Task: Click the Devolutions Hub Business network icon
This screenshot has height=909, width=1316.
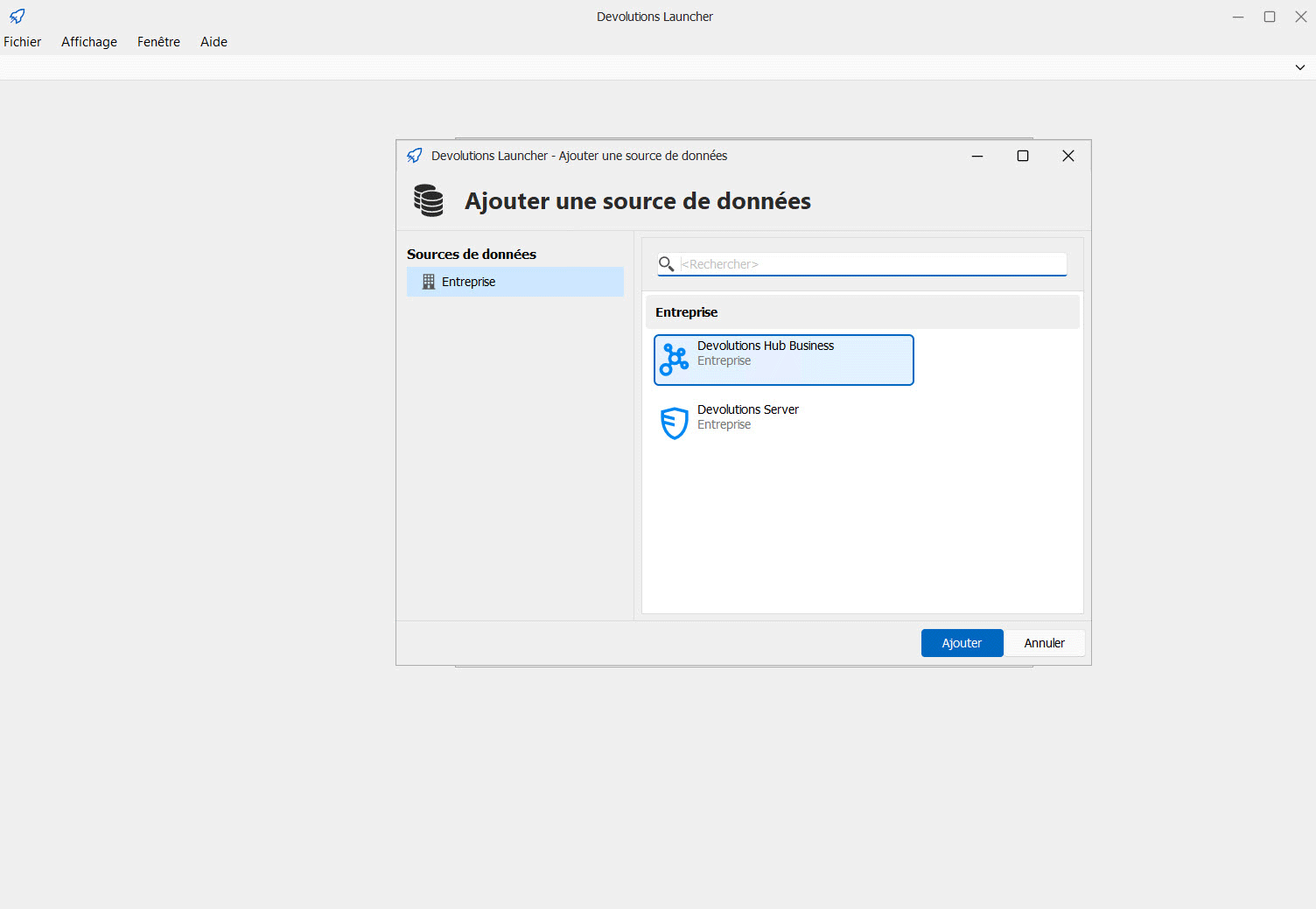Action: [675, 360]
